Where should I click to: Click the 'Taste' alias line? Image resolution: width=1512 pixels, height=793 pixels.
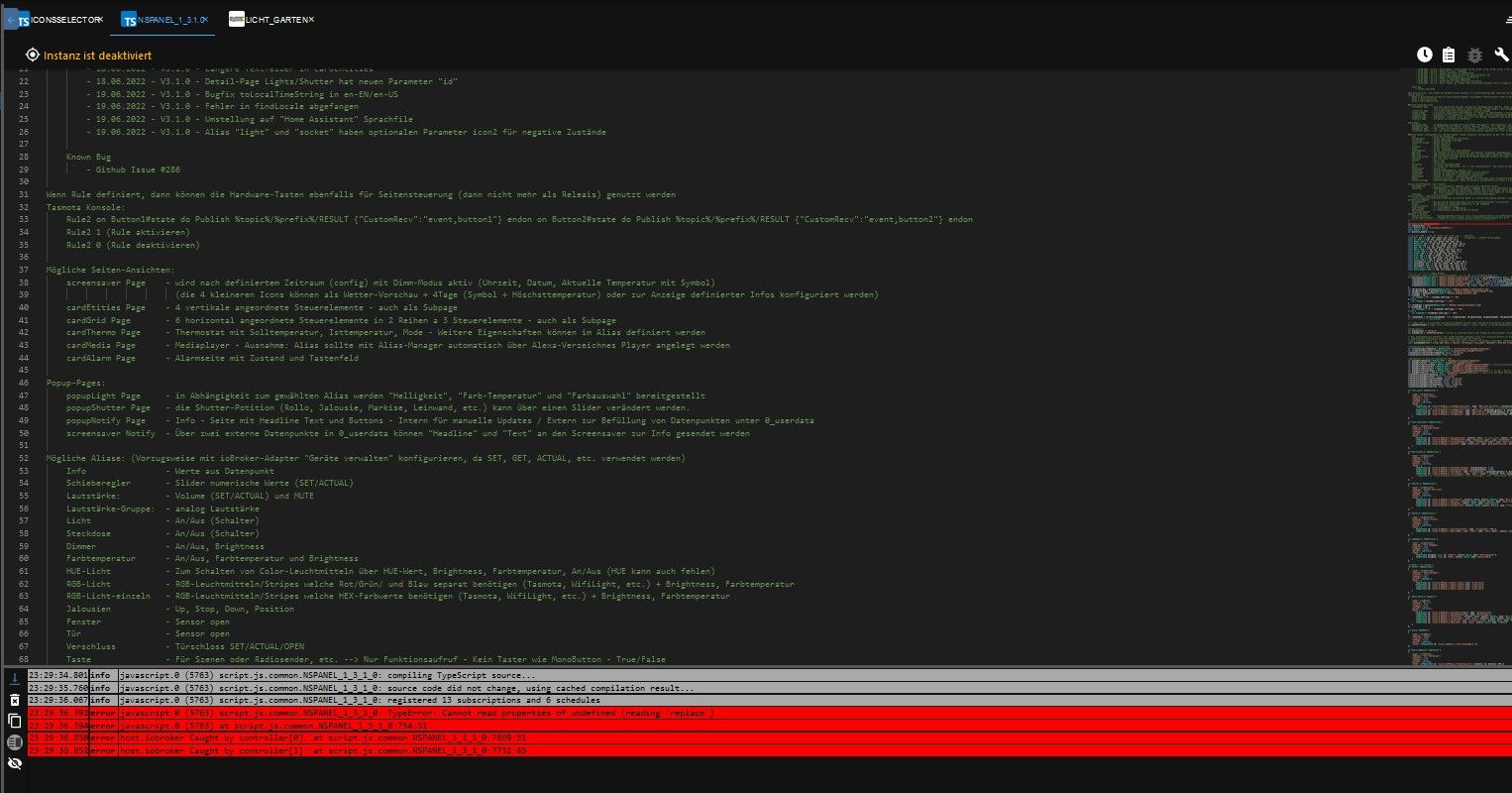point(366,659)
